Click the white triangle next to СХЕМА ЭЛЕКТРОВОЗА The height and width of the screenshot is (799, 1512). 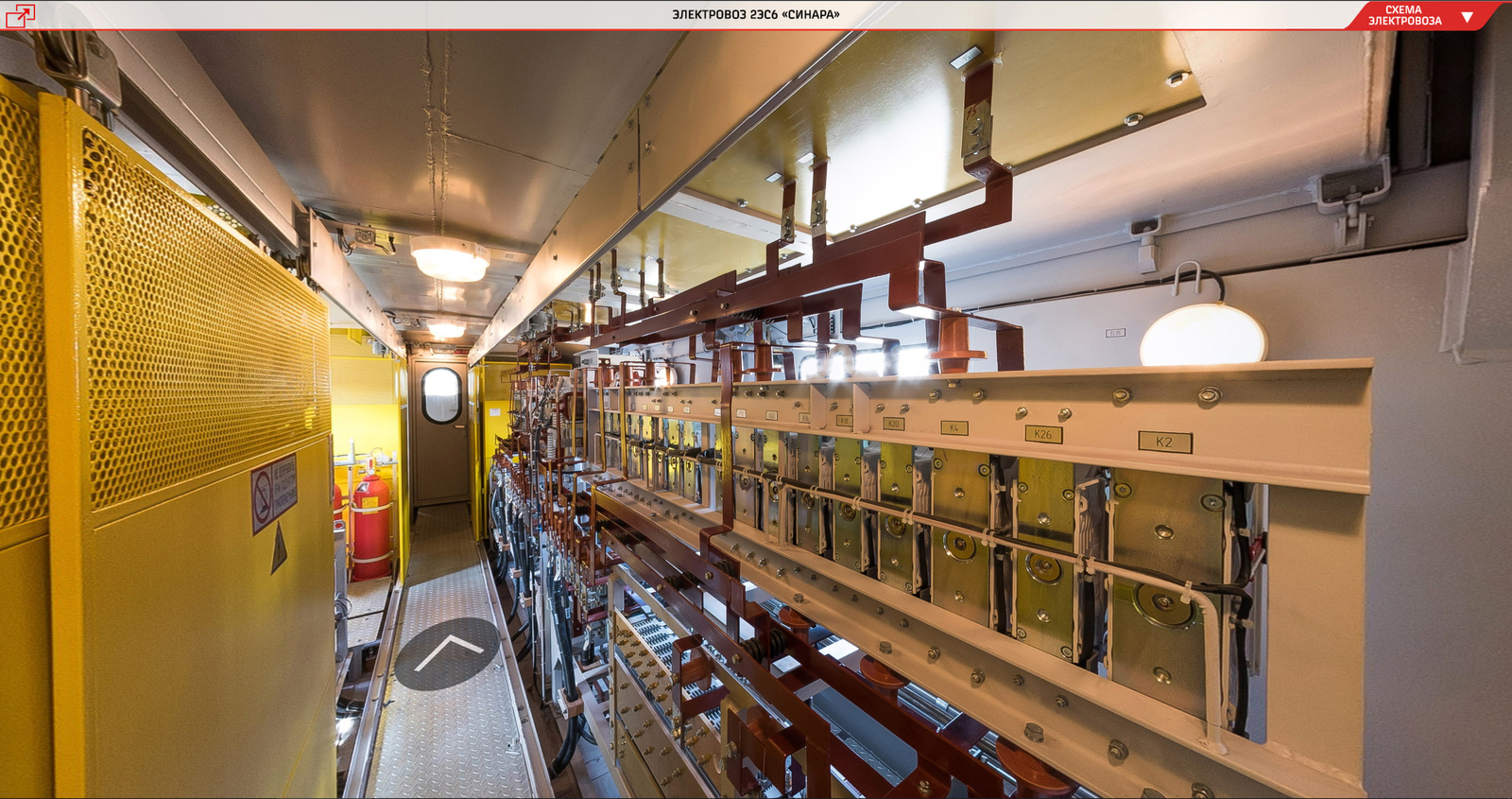[x=1467, y=17]
